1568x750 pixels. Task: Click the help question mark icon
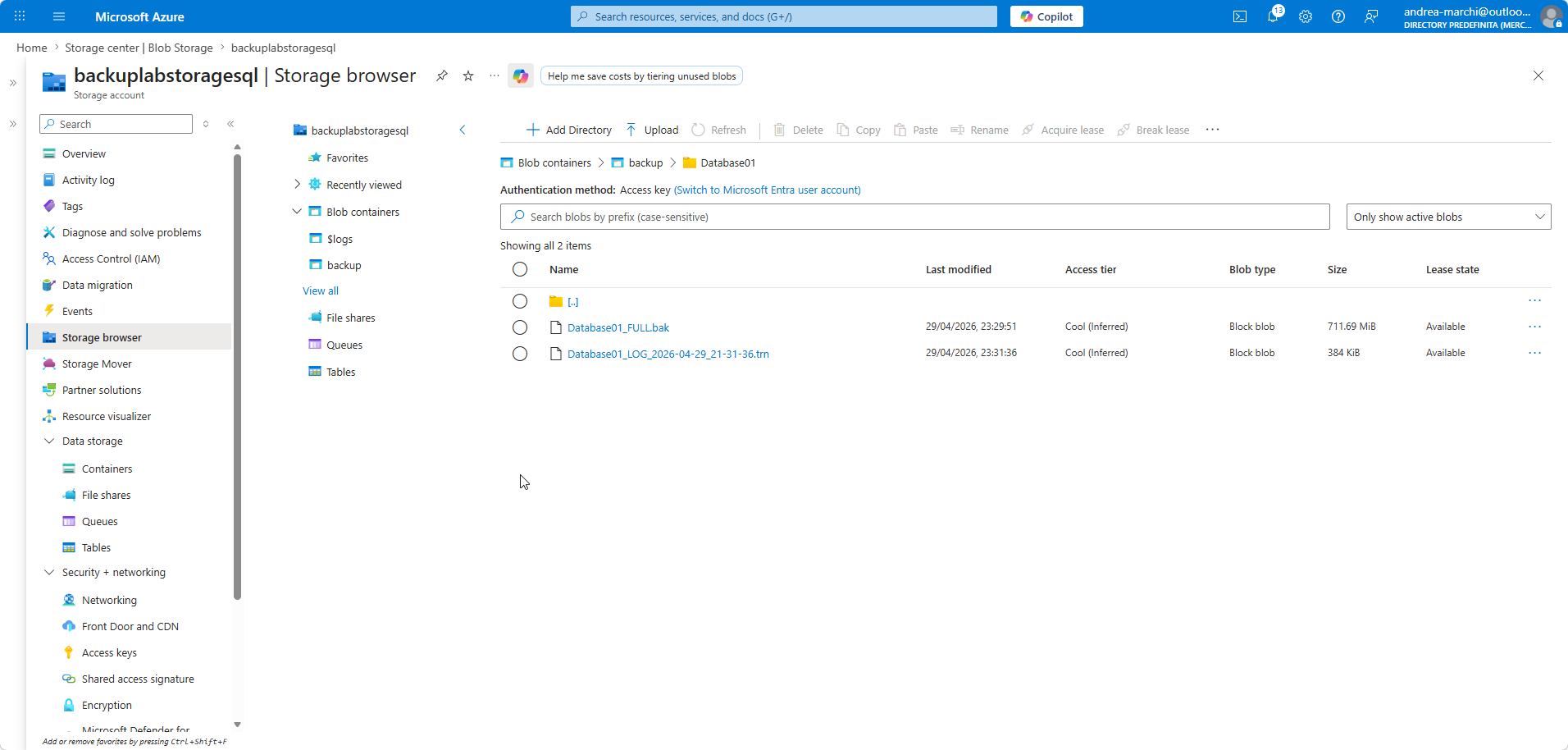pos(1338,16)
